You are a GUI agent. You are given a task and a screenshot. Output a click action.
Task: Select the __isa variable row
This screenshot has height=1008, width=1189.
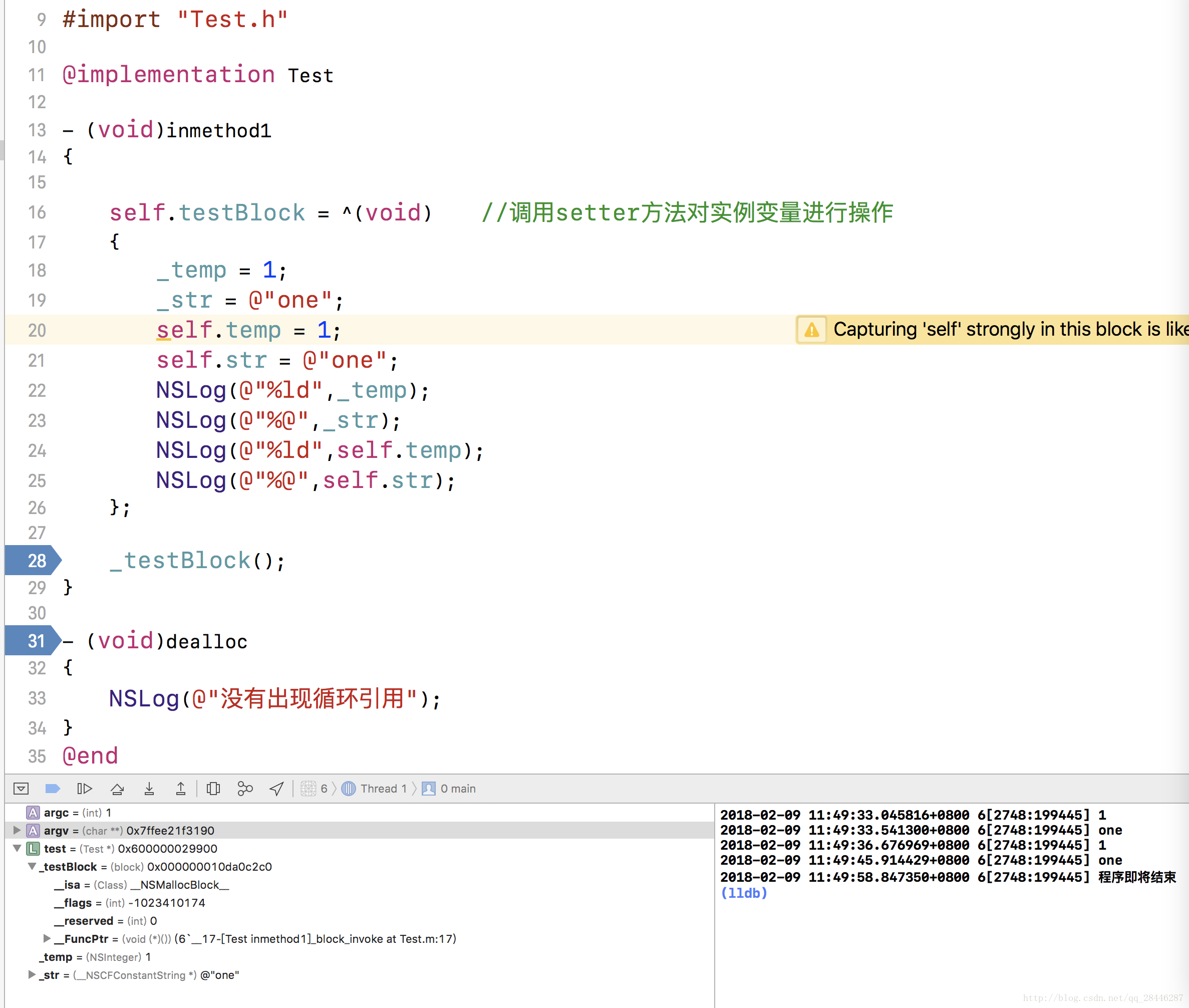click(x=359, y=885)
